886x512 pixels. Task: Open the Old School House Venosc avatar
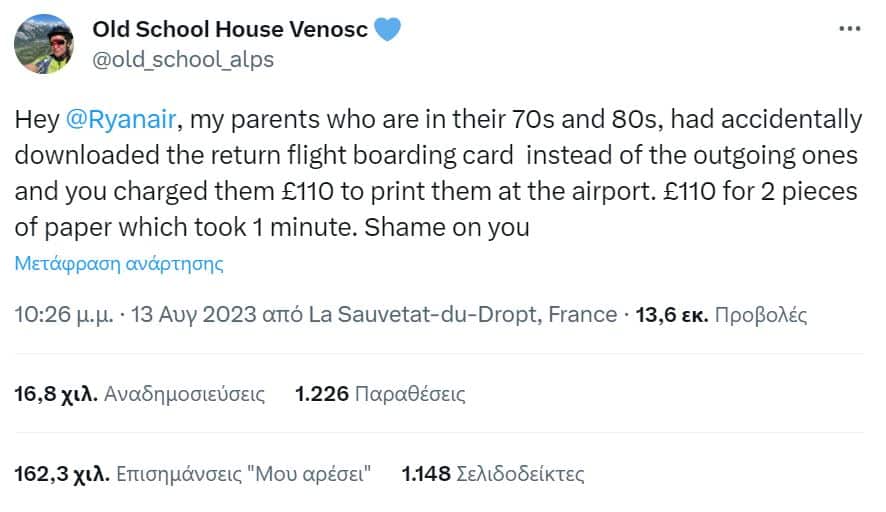coord(43,44)
